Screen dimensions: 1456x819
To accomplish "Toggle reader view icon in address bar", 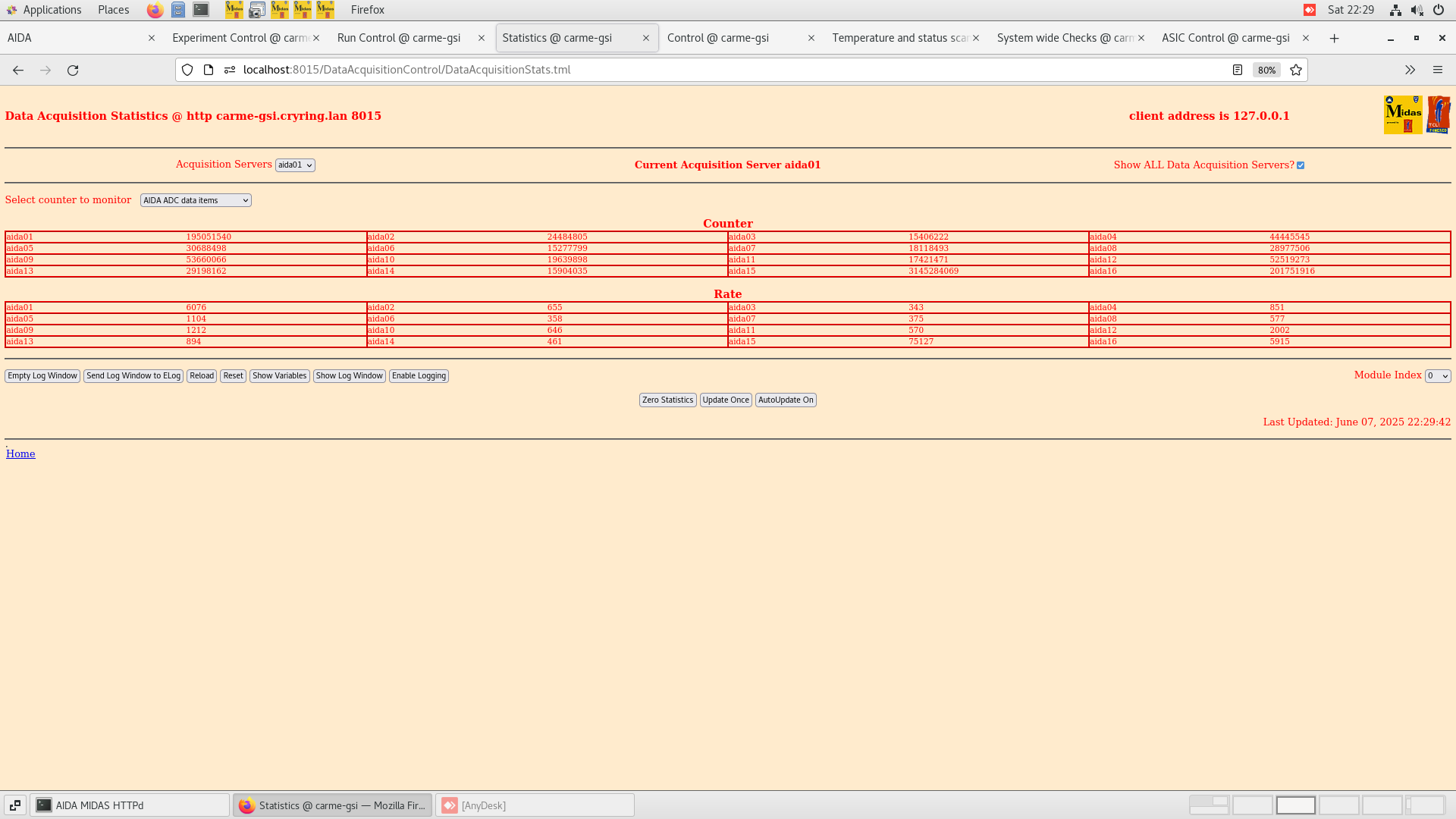I will (x=1237, y=70).
